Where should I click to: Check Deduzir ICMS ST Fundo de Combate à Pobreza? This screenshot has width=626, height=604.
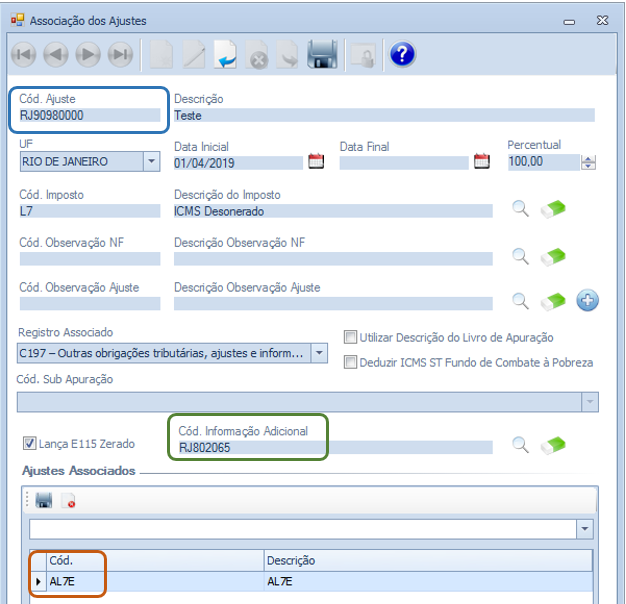pos(351,362)
